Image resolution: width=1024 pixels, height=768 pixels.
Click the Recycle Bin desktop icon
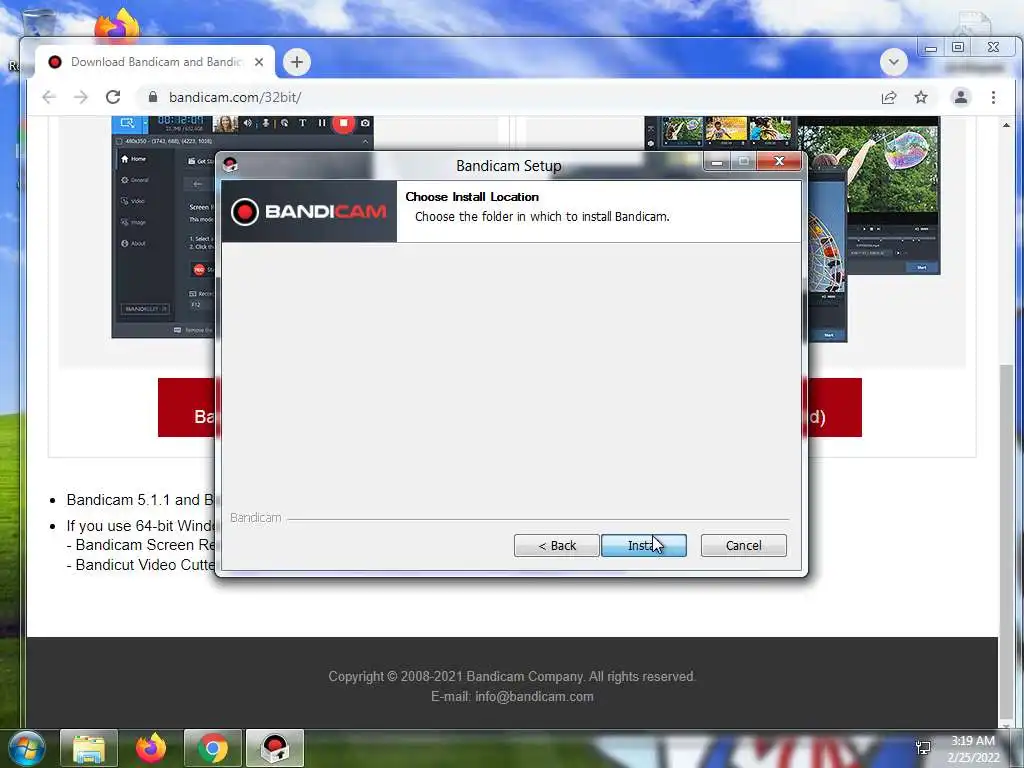pos(39,23)
